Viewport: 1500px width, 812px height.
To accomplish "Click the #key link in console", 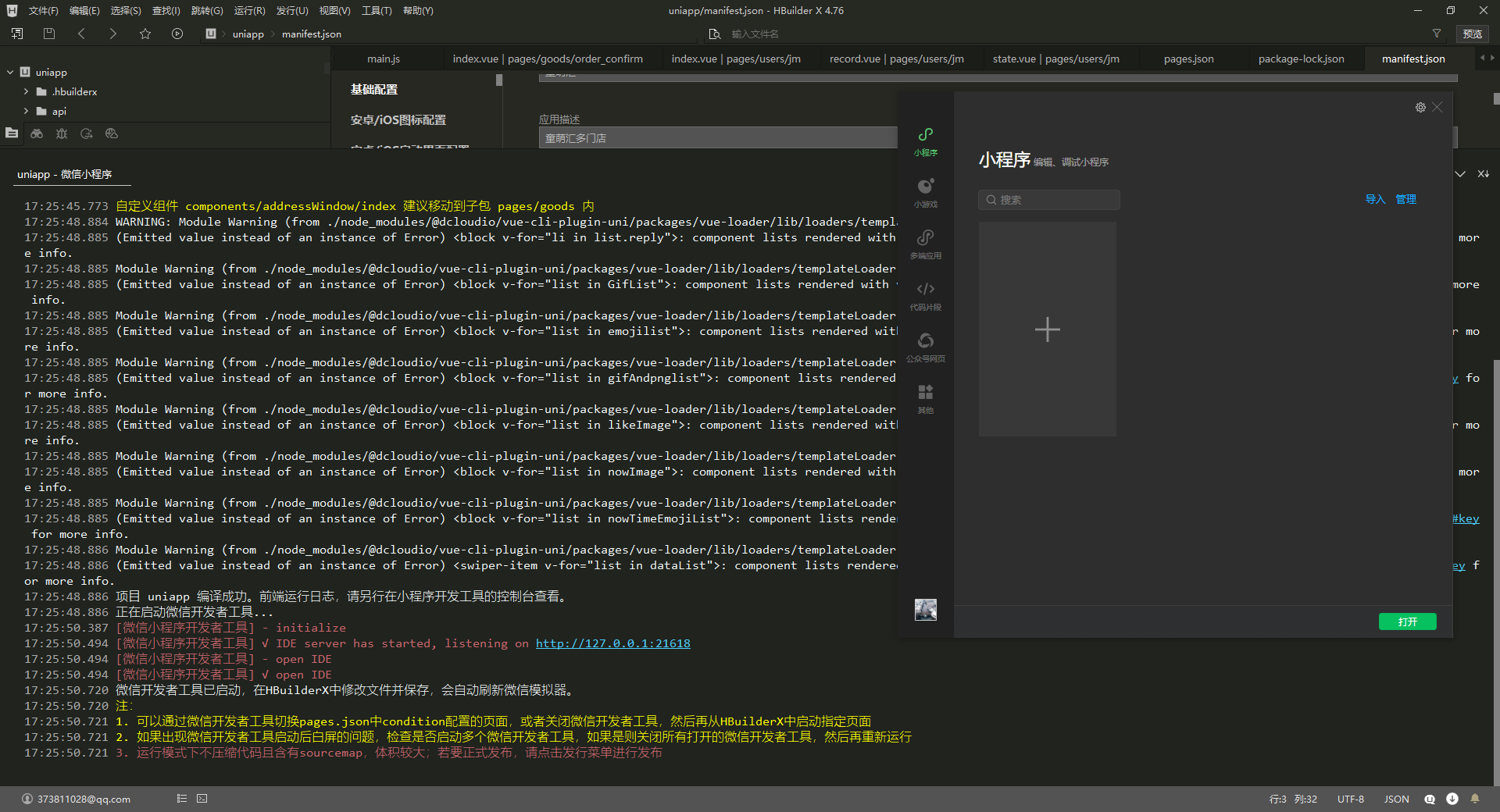I will [x=1466, y=518].
